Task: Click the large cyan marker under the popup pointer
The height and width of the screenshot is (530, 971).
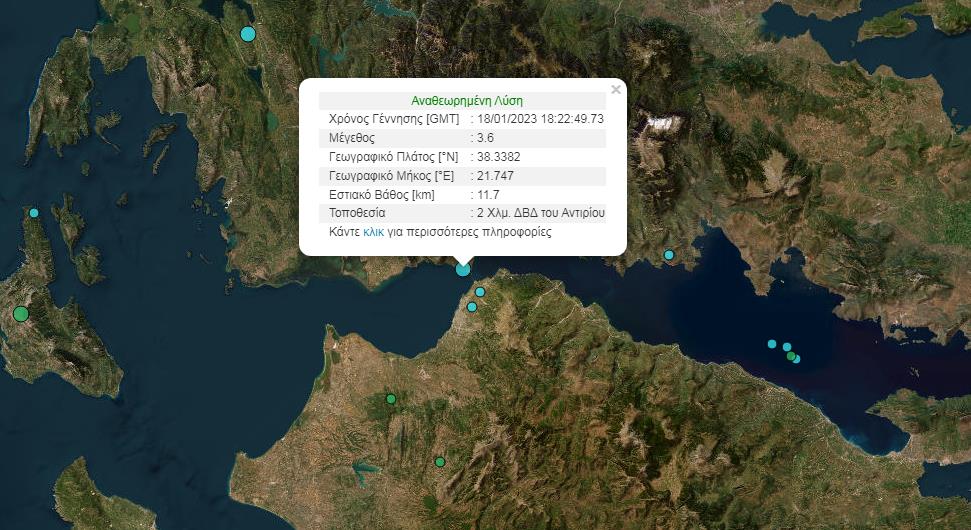Action: tap(463, 268)
